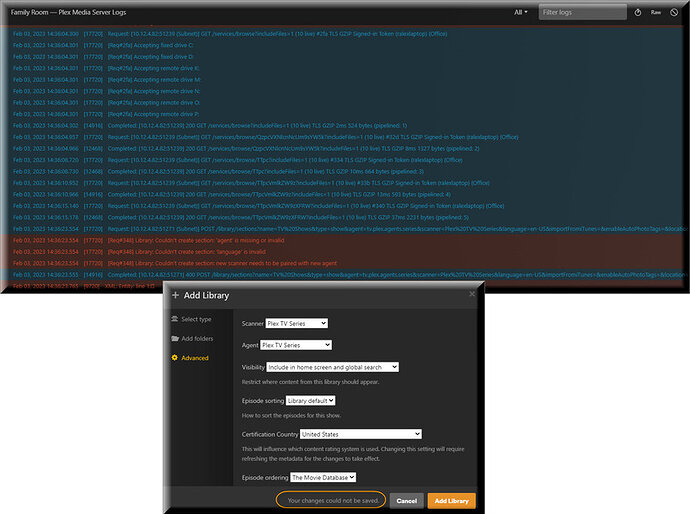690x514 pixels.
Task: Select log line 'language is invalid'
Action: click(x=345, y=252)
